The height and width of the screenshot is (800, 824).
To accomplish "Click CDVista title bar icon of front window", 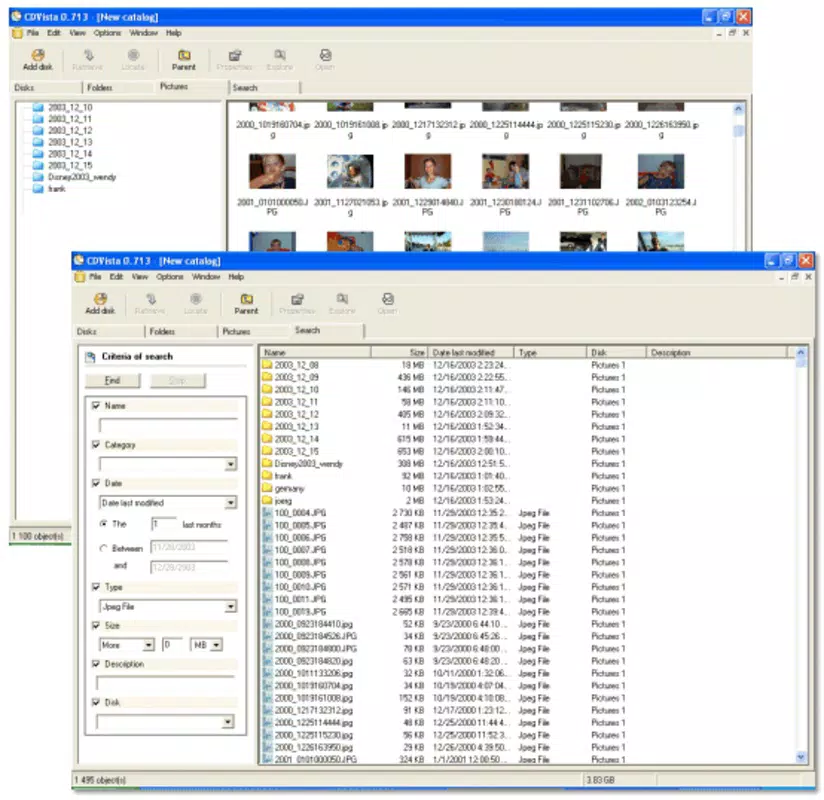I will click(79, 261).
